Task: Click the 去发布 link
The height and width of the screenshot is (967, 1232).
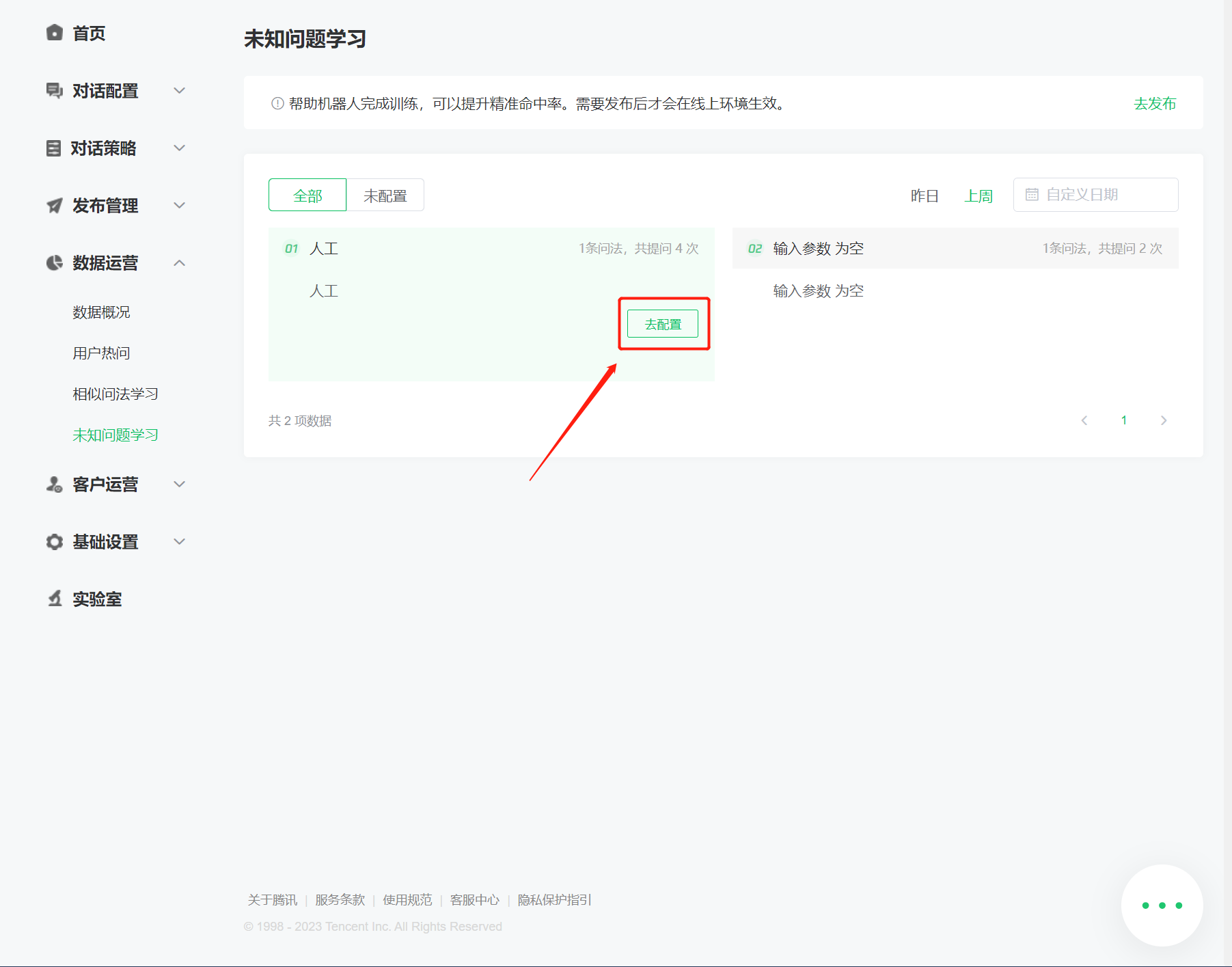Action: 1155,103
